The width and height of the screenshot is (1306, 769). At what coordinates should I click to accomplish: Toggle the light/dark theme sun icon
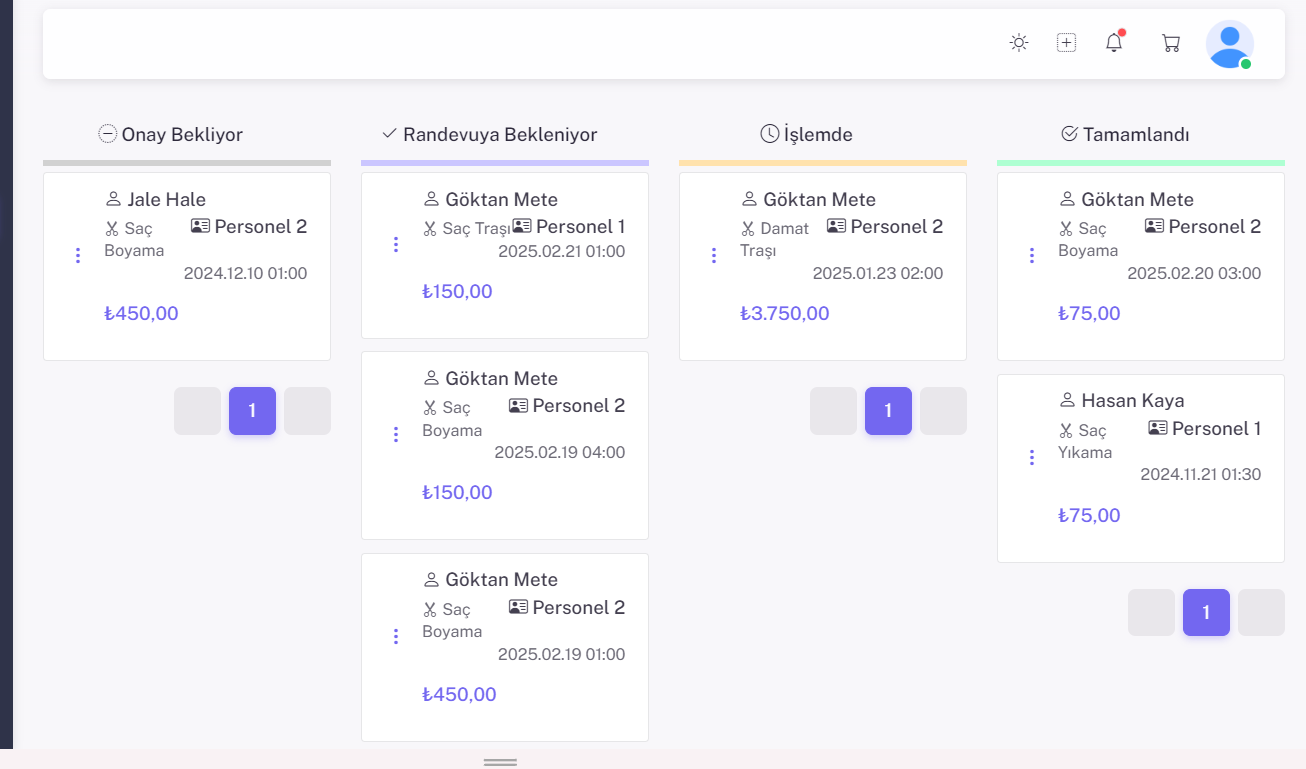pos(1018,43)
